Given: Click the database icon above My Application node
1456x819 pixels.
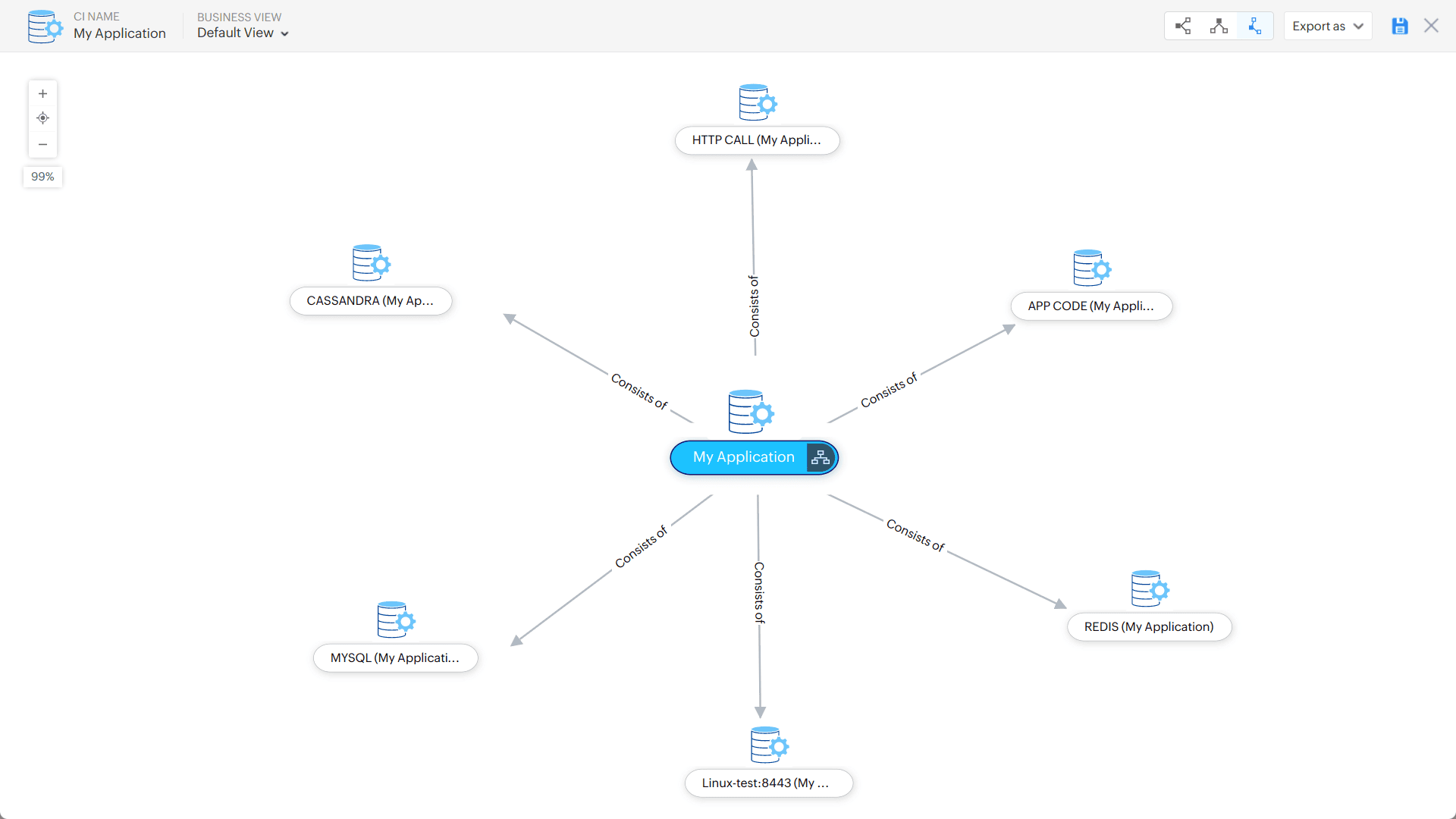Looking at the screenshot, I should pos(751,413).
